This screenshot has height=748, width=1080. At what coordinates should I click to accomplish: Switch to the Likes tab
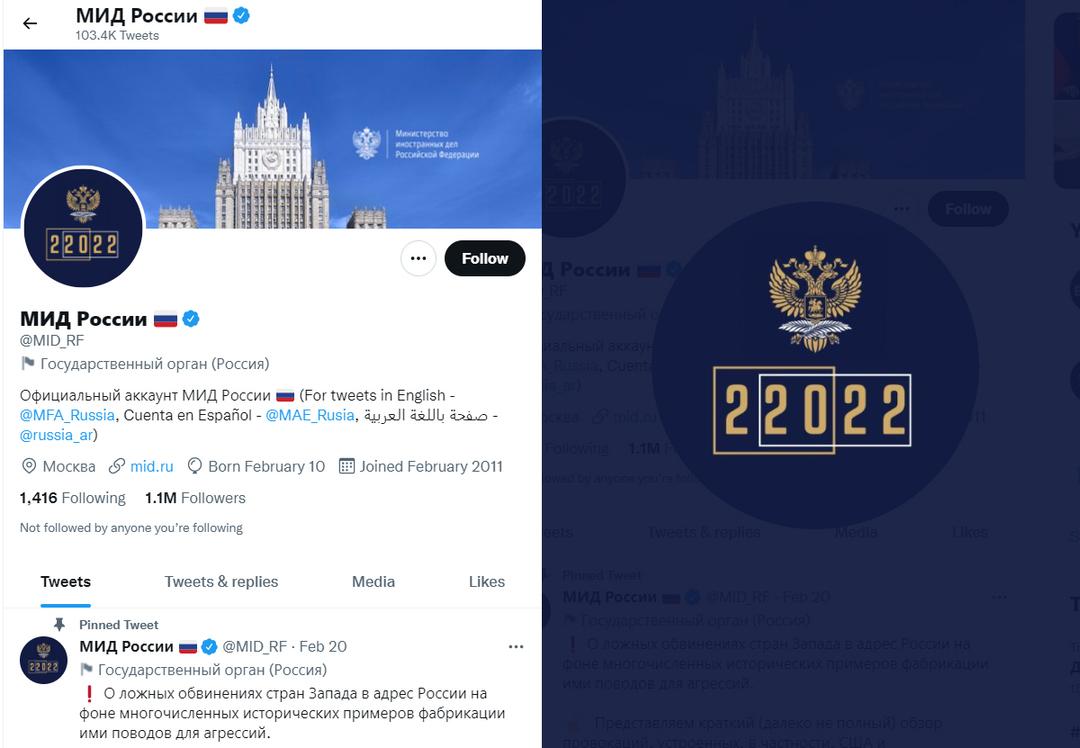pos(487,582)
